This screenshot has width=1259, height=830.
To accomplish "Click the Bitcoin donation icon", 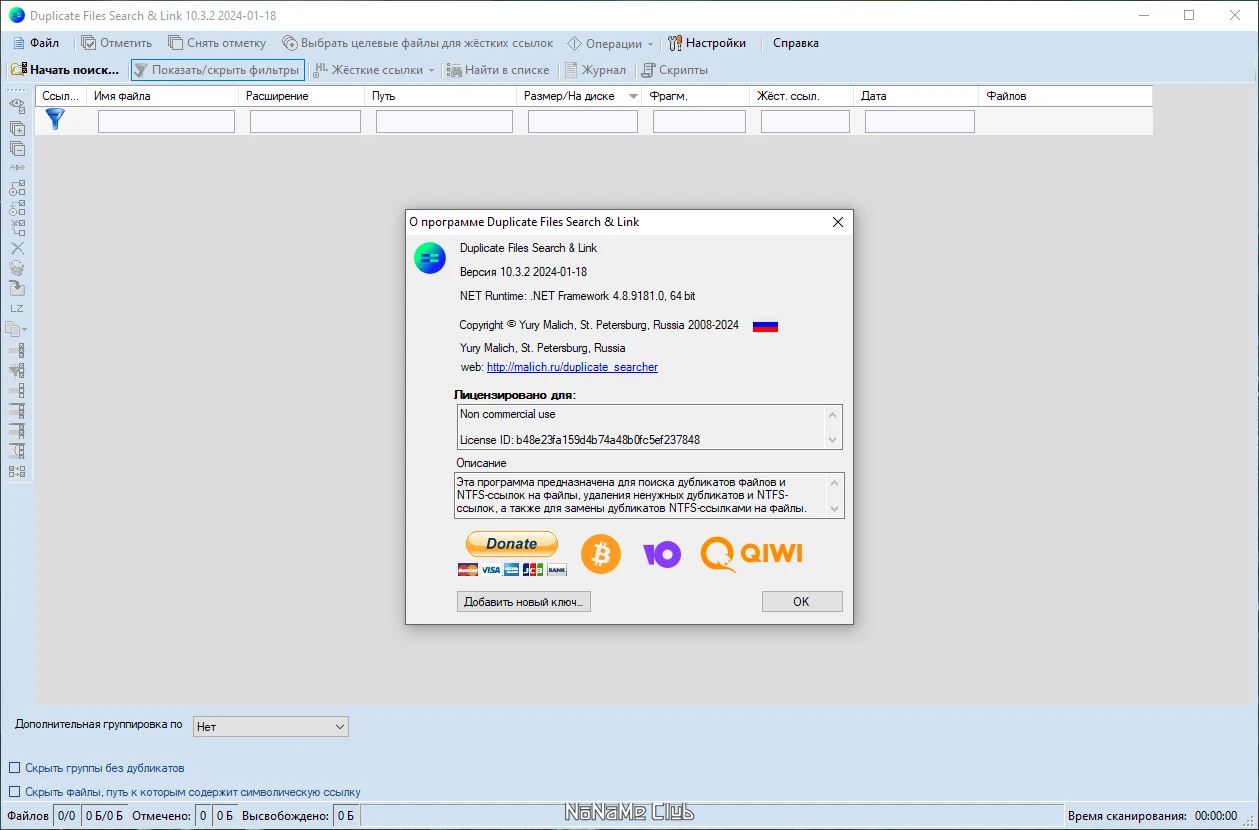I will tap(601, 553).
